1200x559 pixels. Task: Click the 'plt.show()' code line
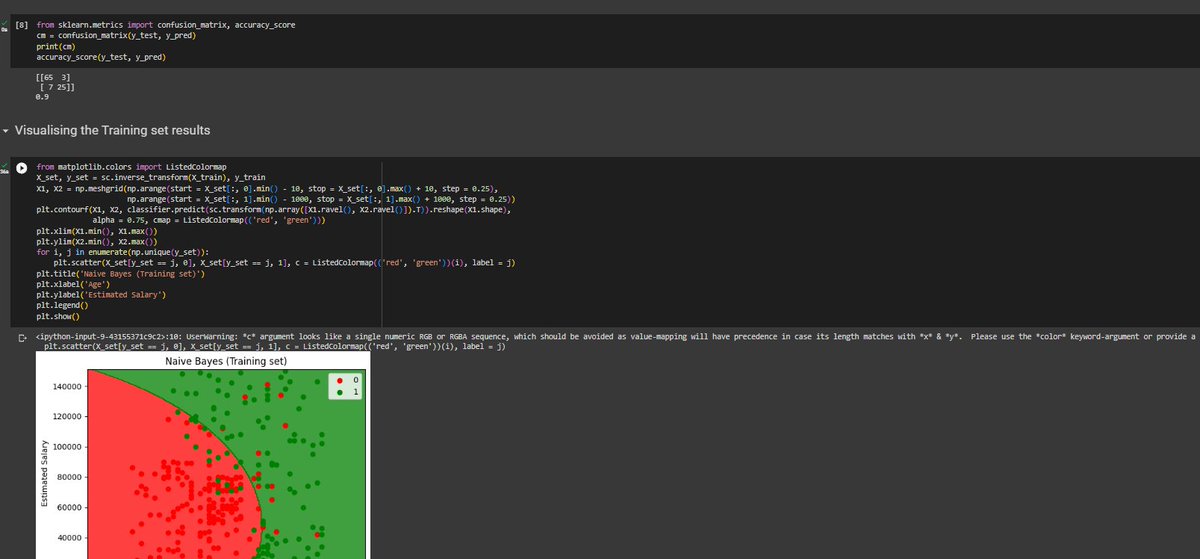click(58, 315)
